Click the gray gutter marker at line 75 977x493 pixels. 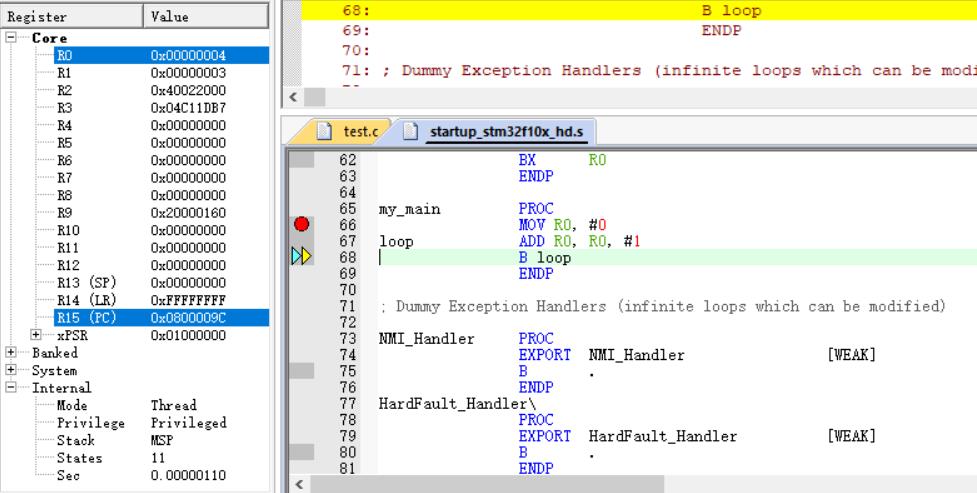click(301, 370)
